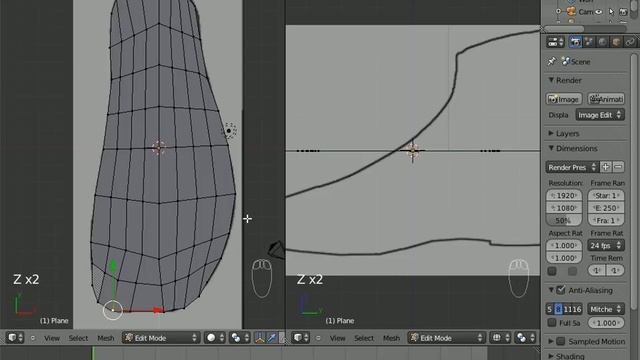Image resolution: width=640 pixels, height=360 pixels.
Task: Toggle camera visibility eye in outliner
Action: pyautogui.click(x=599, y=12)
